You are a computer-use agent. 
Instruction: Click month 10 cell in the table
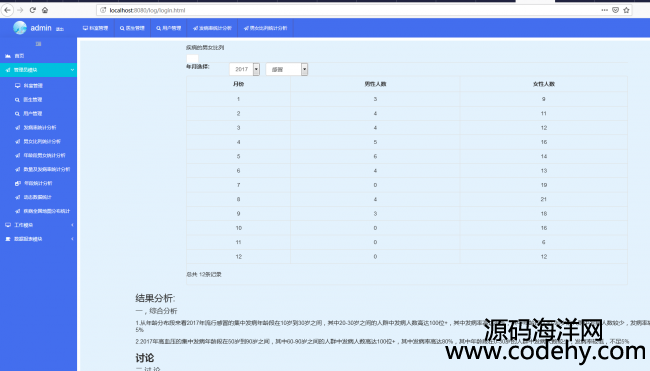point(238,228)
